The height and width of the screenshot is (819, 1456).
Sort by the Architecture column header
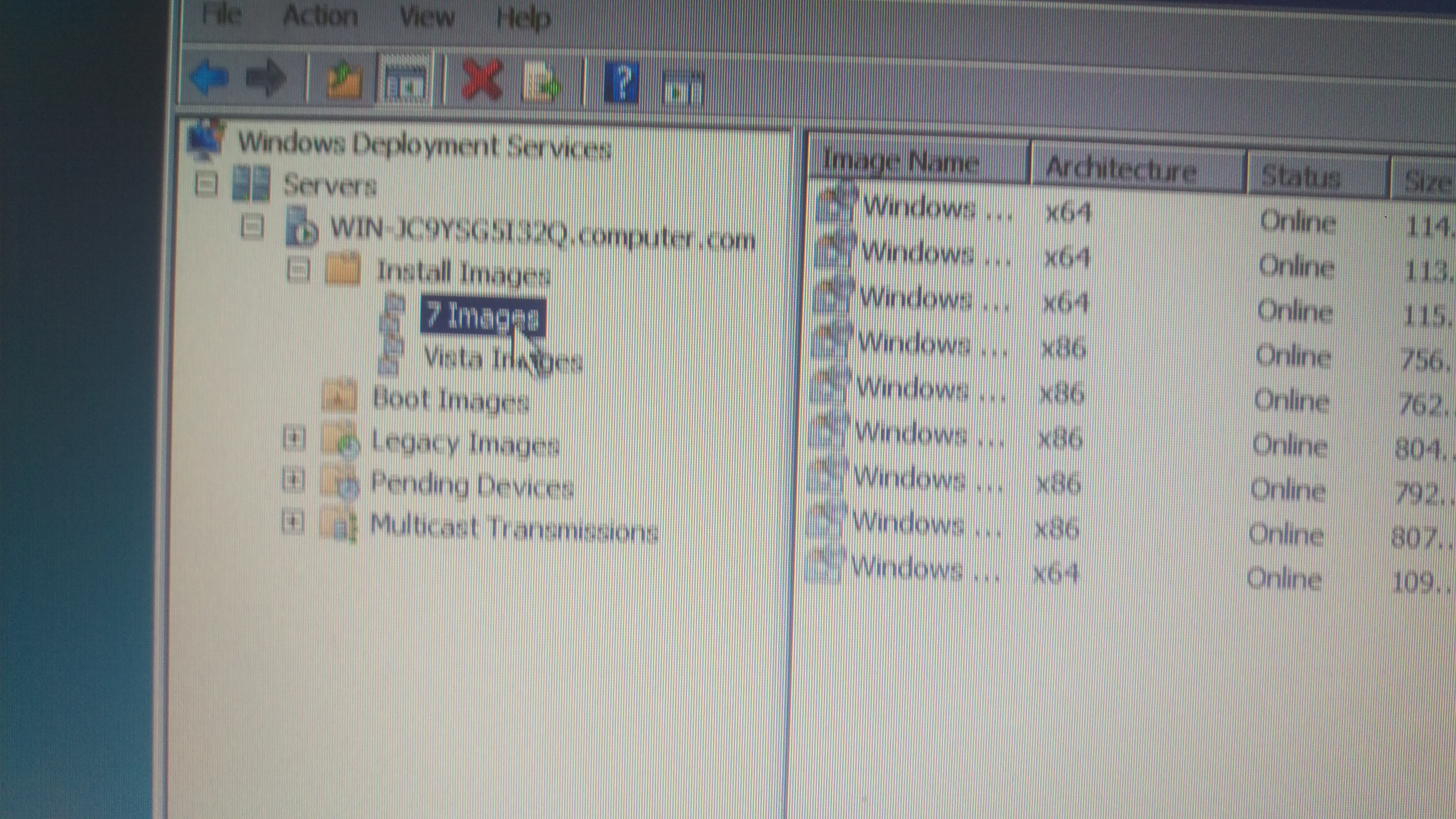pyautogui.click(x=1139, y=170)
